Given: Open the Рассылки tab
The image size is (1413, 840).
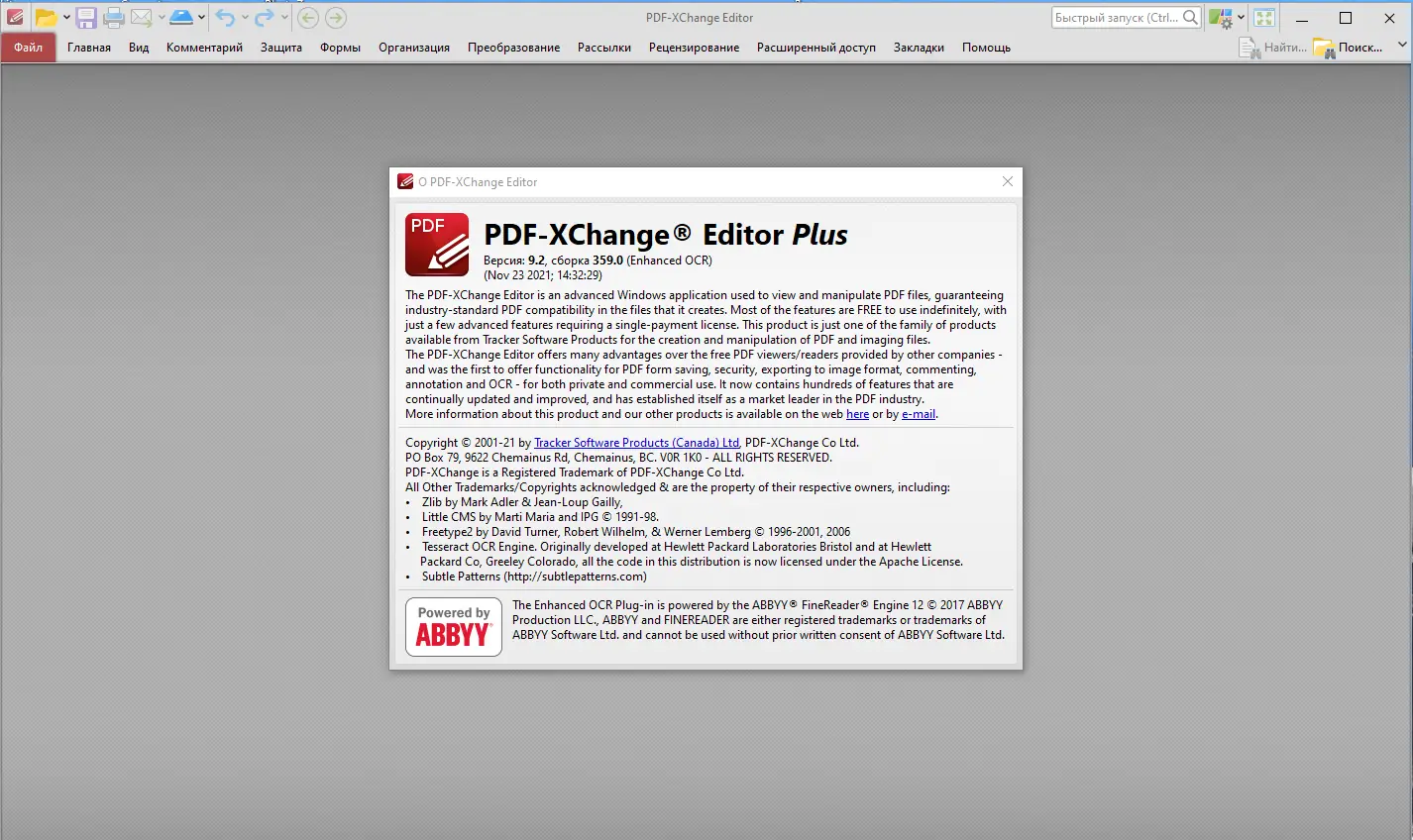Looking at the screenshot, I should 604,48.
